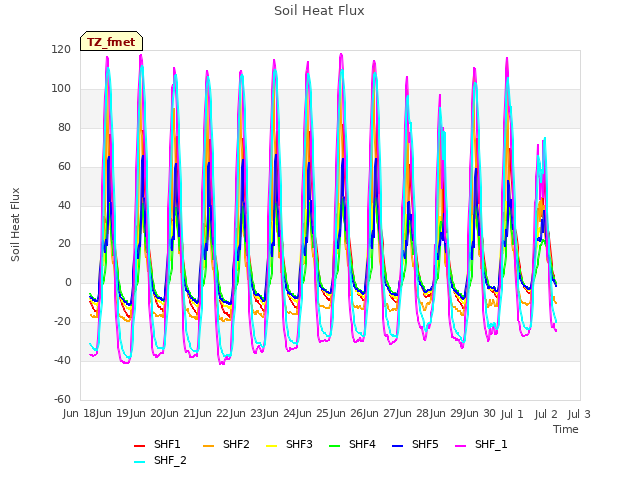Select the SHF4 legend label

(x=362, y=444)
